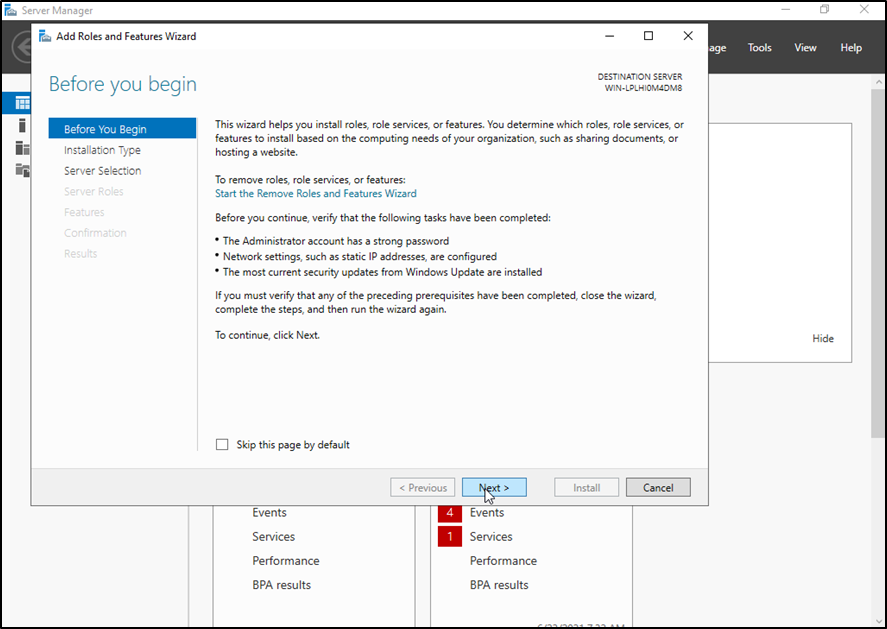The height and width of the screenshot is (629, 887).
Task: Click the red Services alert badge showing 1
Action: [x=449, y=537]
